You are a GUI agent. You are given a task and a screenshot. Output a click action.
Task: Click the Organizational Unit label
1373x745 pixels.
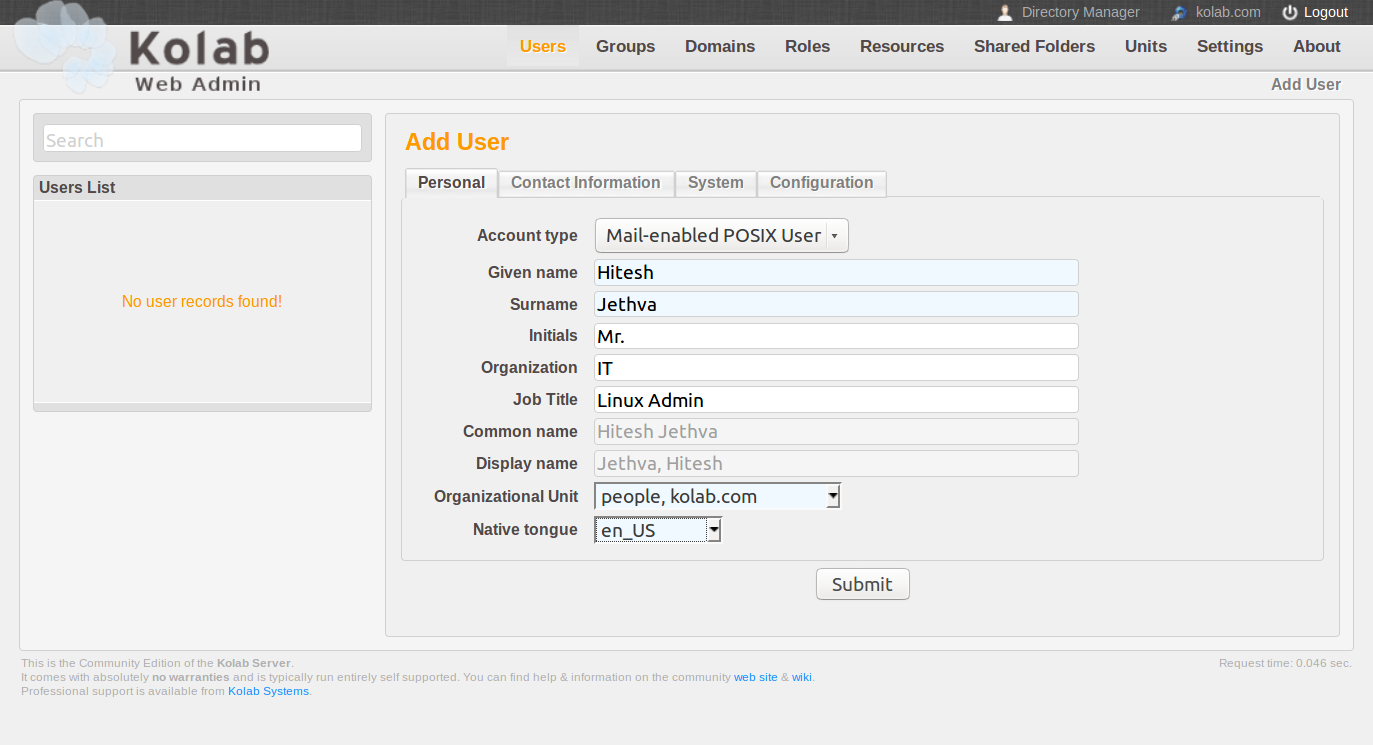506,497
